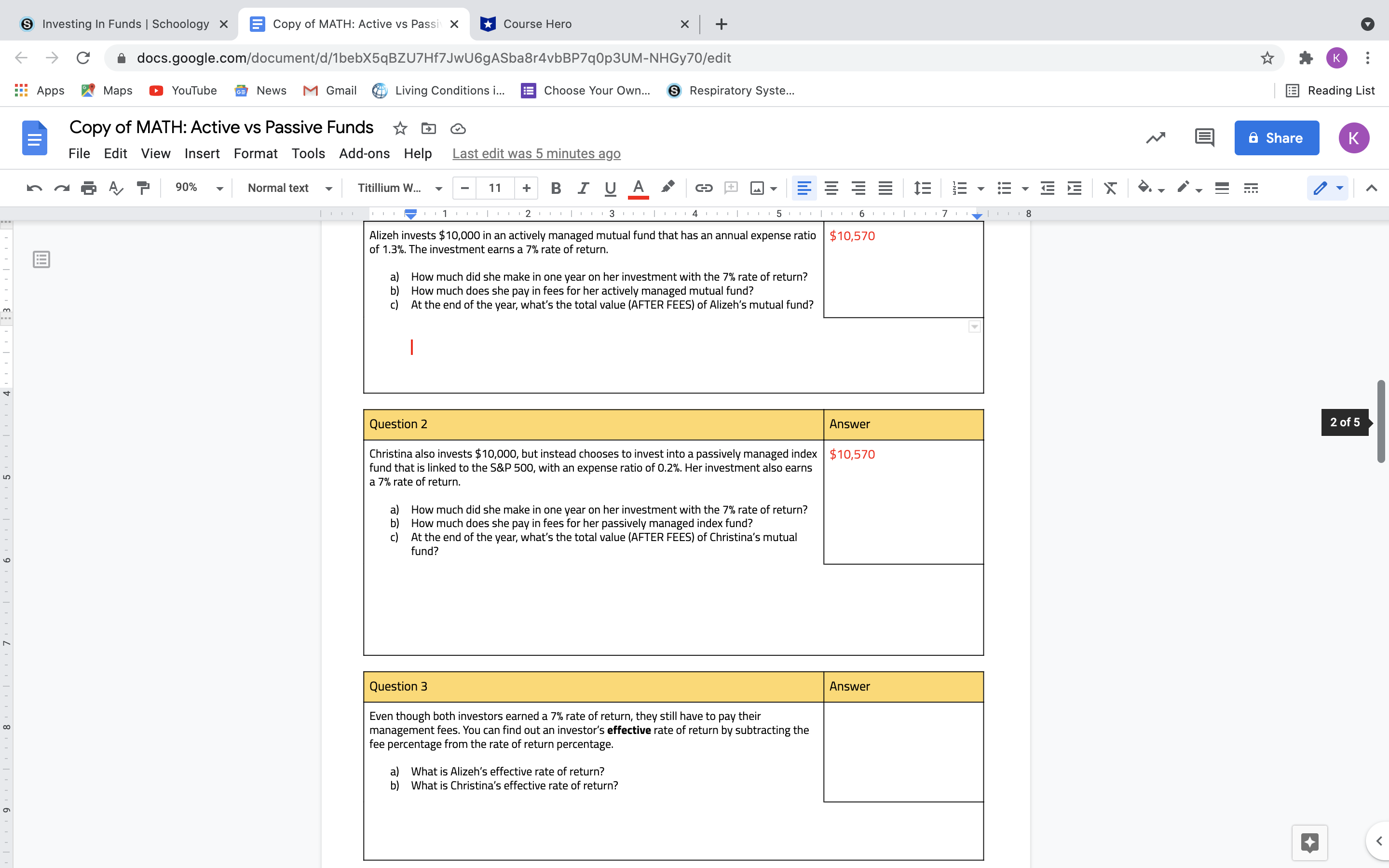This screenshot has height=868, width=1389.
Task: Open comment history icon
Action: 1204,138
